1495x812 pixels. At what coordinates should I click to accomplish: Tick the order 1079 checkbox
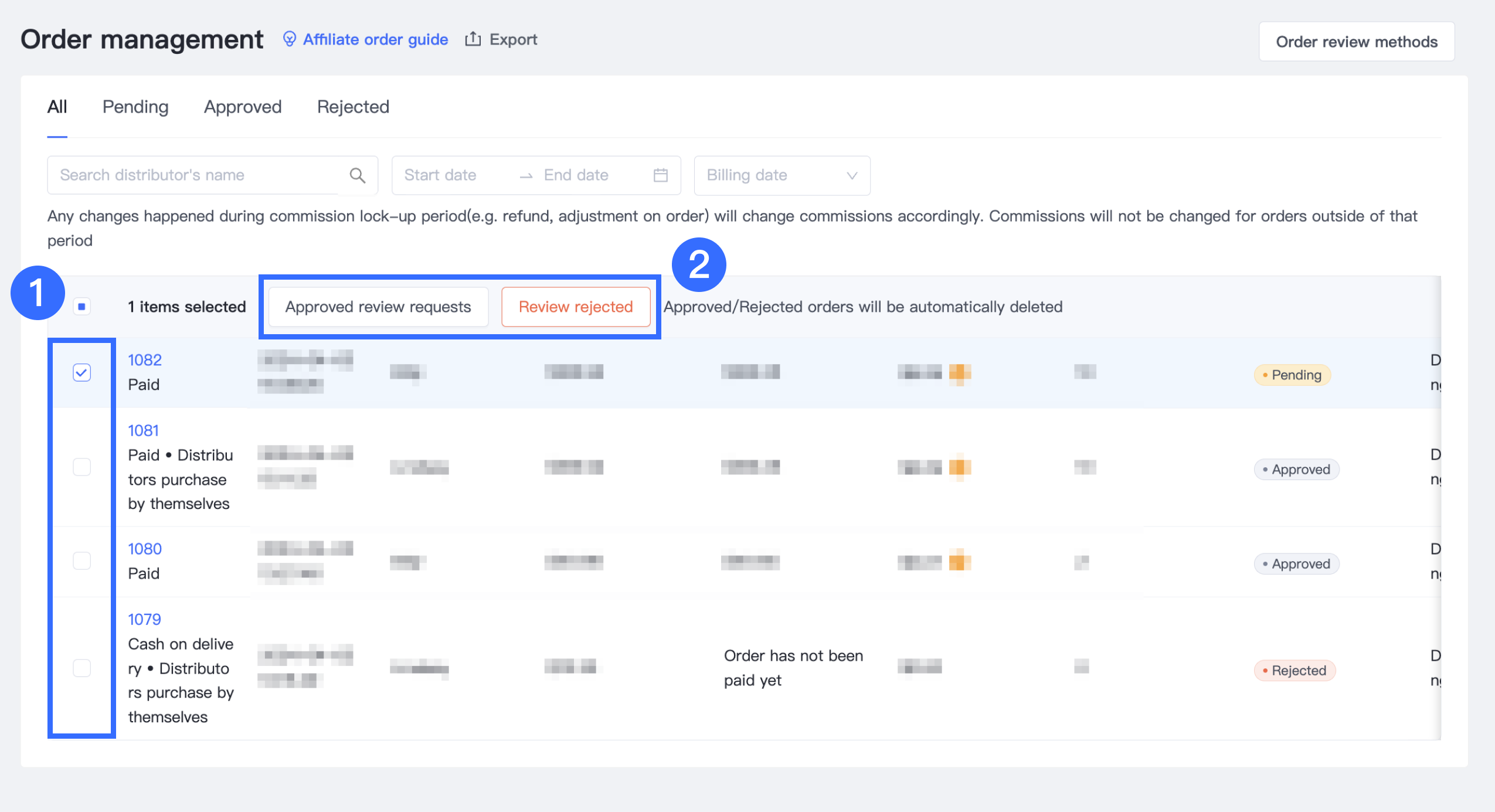(x=82, y=668)
